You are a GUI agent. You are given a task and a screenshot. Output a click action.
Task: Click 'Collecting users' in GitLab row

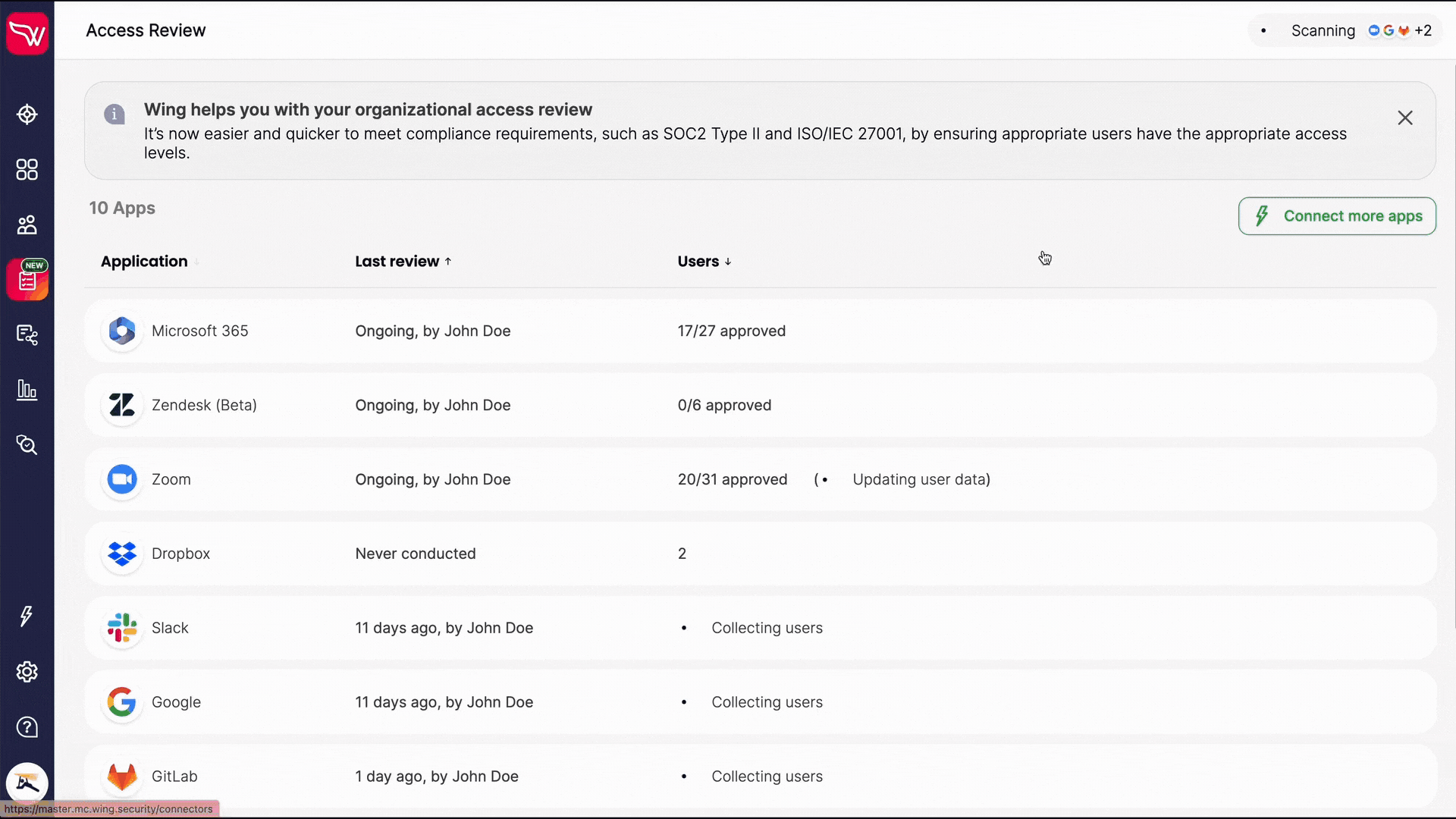tap(767, 777)
